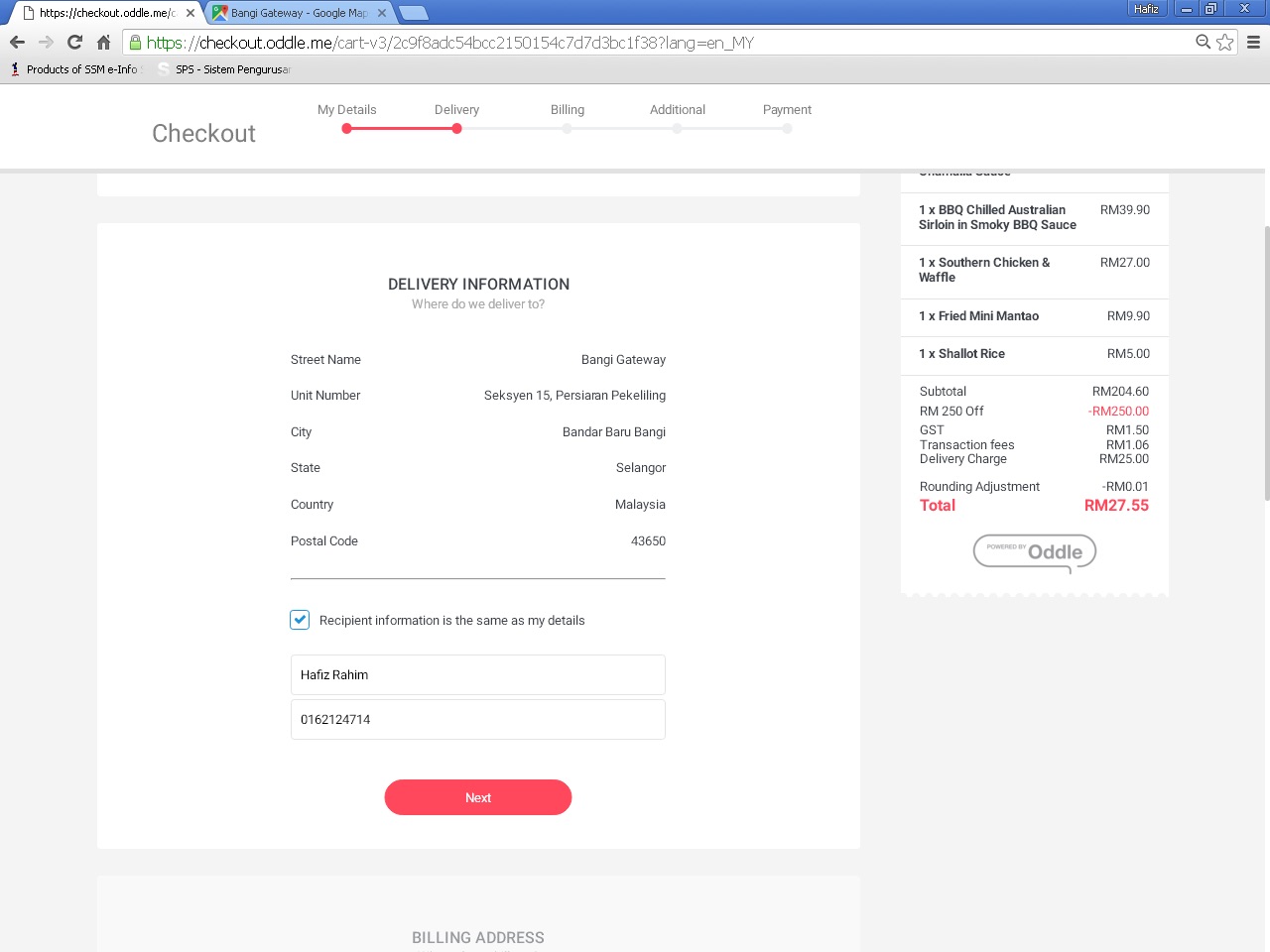Go to browser Home icon

(x=103, y=42)
